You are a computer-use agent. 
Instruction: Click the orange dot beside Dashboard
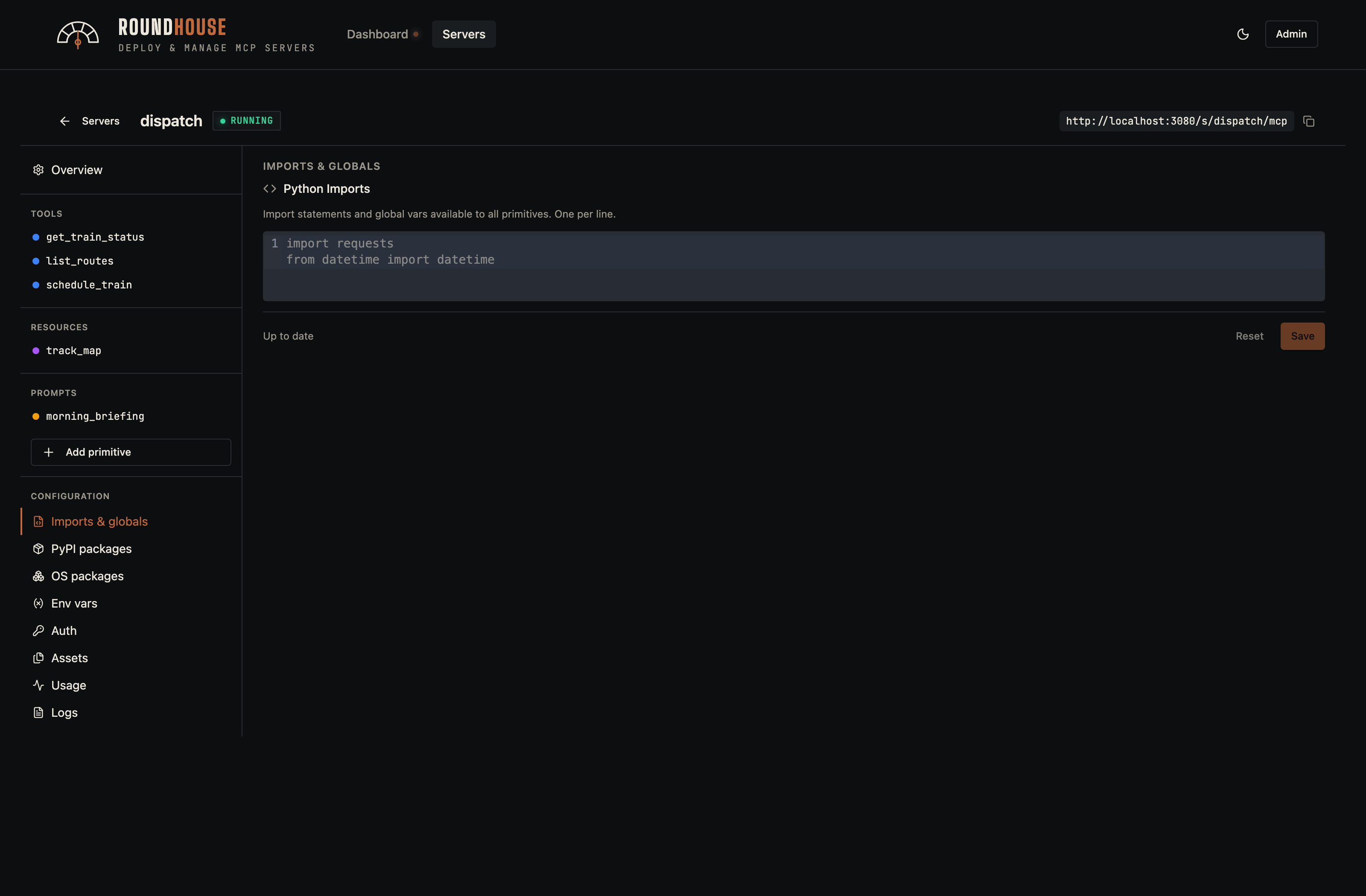point(415,34)
